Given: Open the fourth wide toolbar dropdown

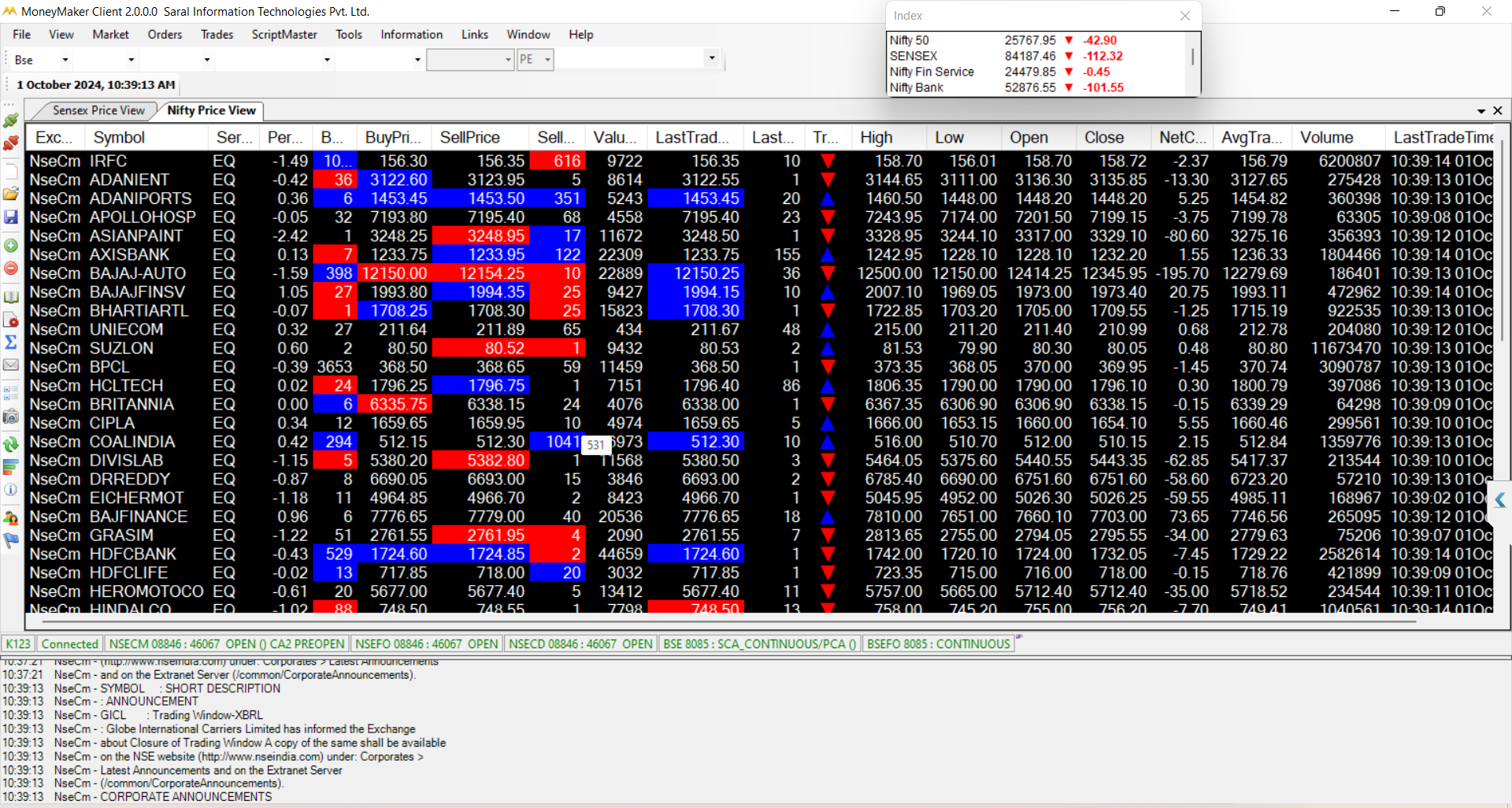Looking at the screenshot, I should click(326, 60).
